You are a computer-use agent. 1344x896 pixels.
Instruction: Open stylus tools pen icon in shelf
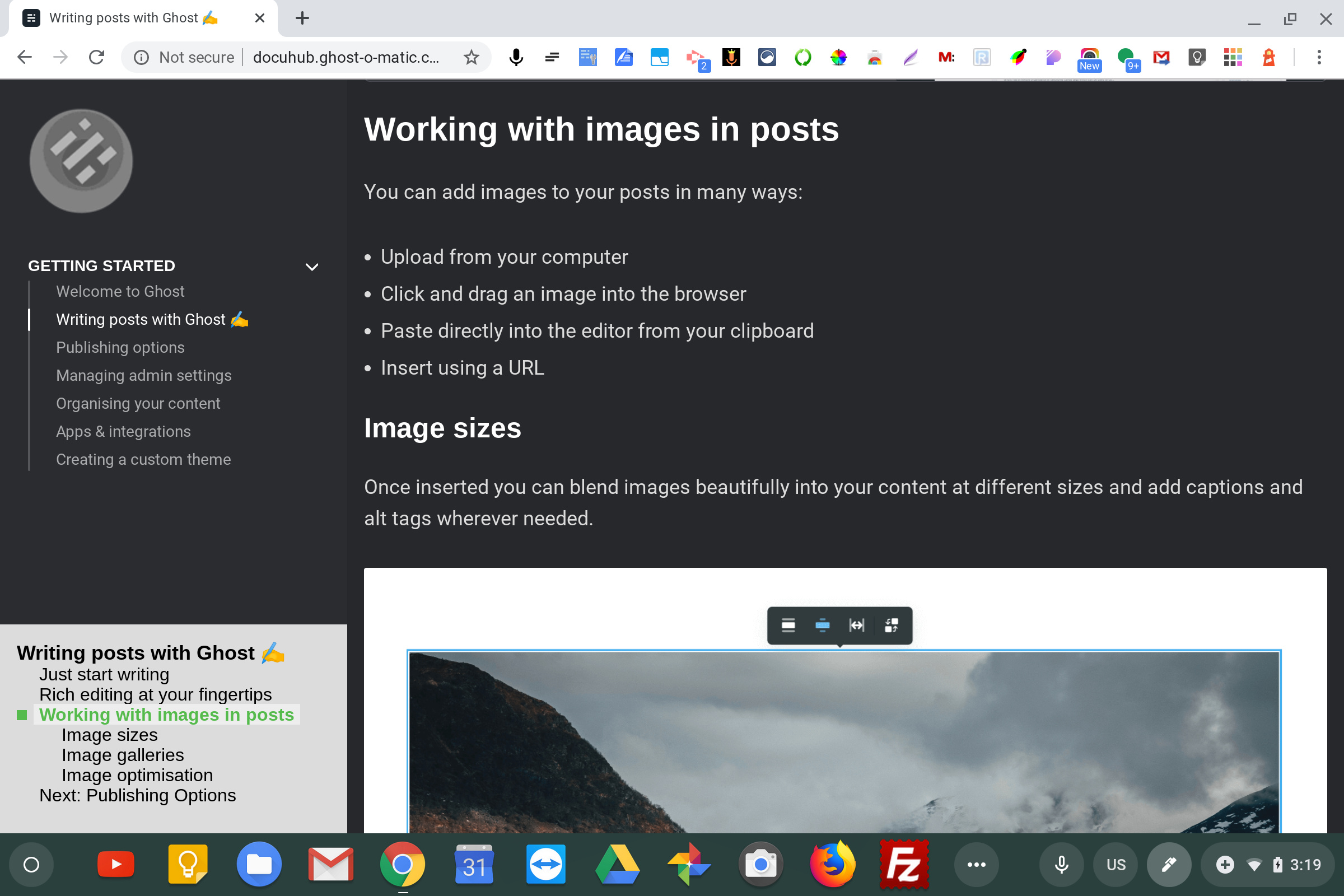pos(1169,864)
